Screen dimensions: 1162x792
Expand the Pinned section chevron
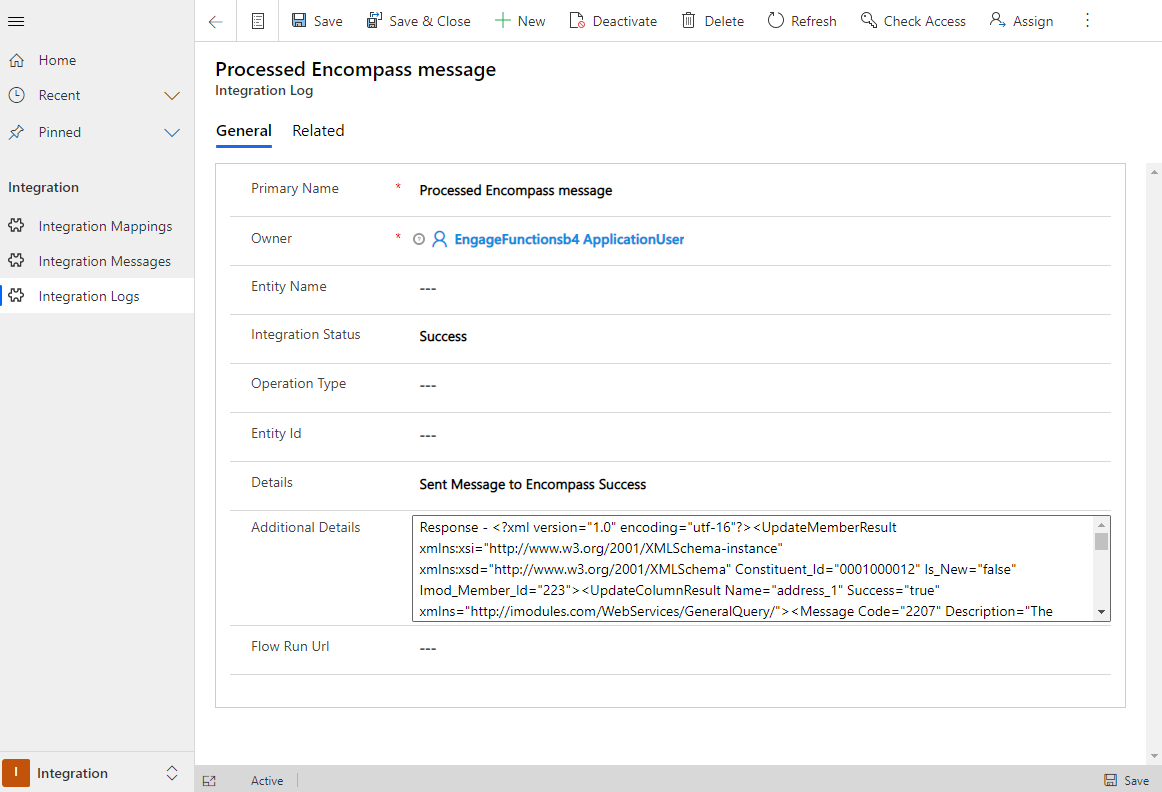(172, 132)
